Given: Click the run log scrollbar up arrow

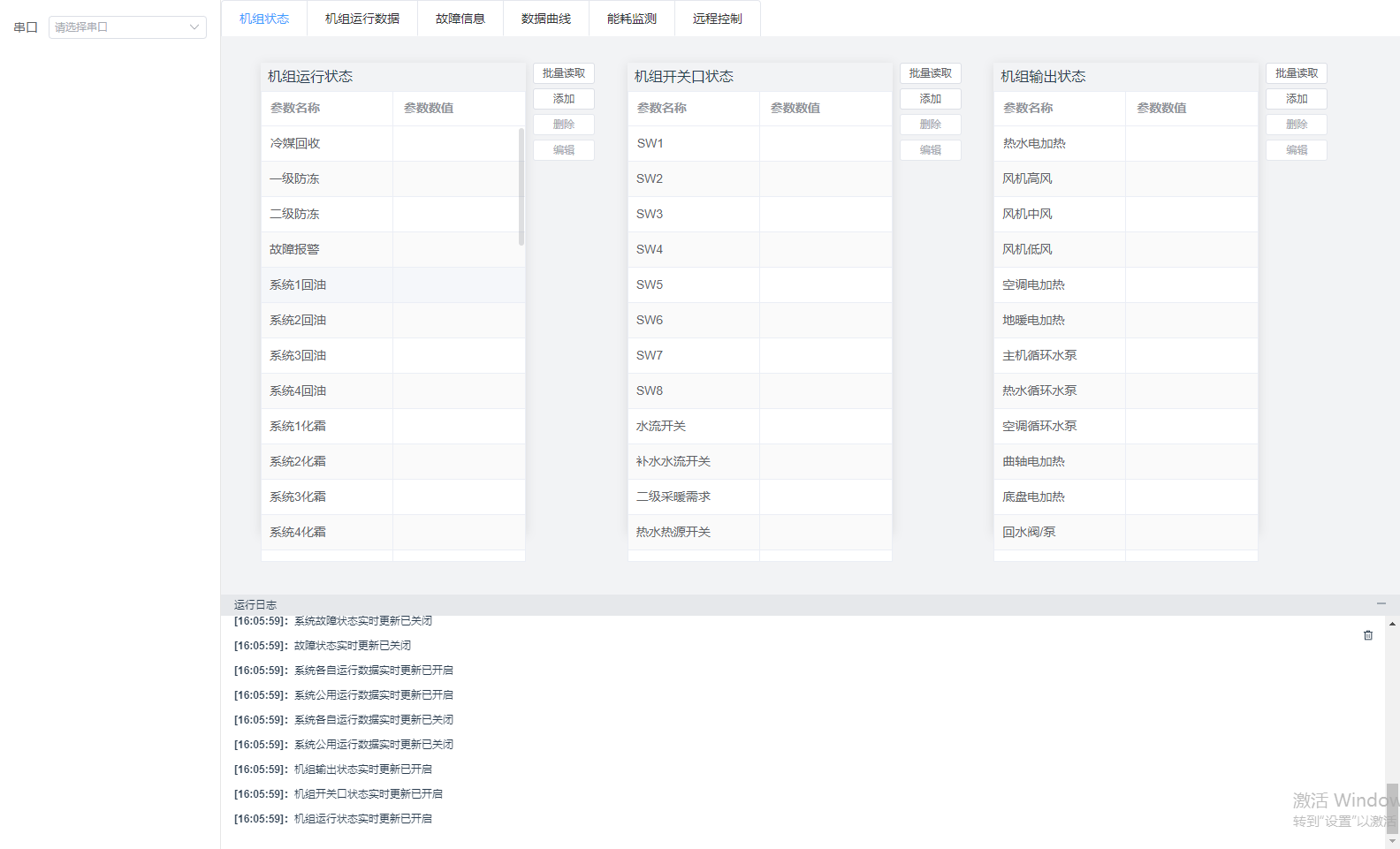Looking at the screenshot, I should 1392,624.
